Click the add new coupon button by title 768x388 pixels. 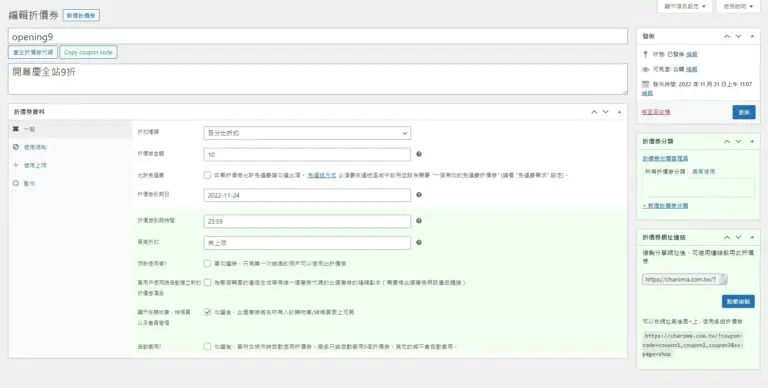(x=81, y=16)
